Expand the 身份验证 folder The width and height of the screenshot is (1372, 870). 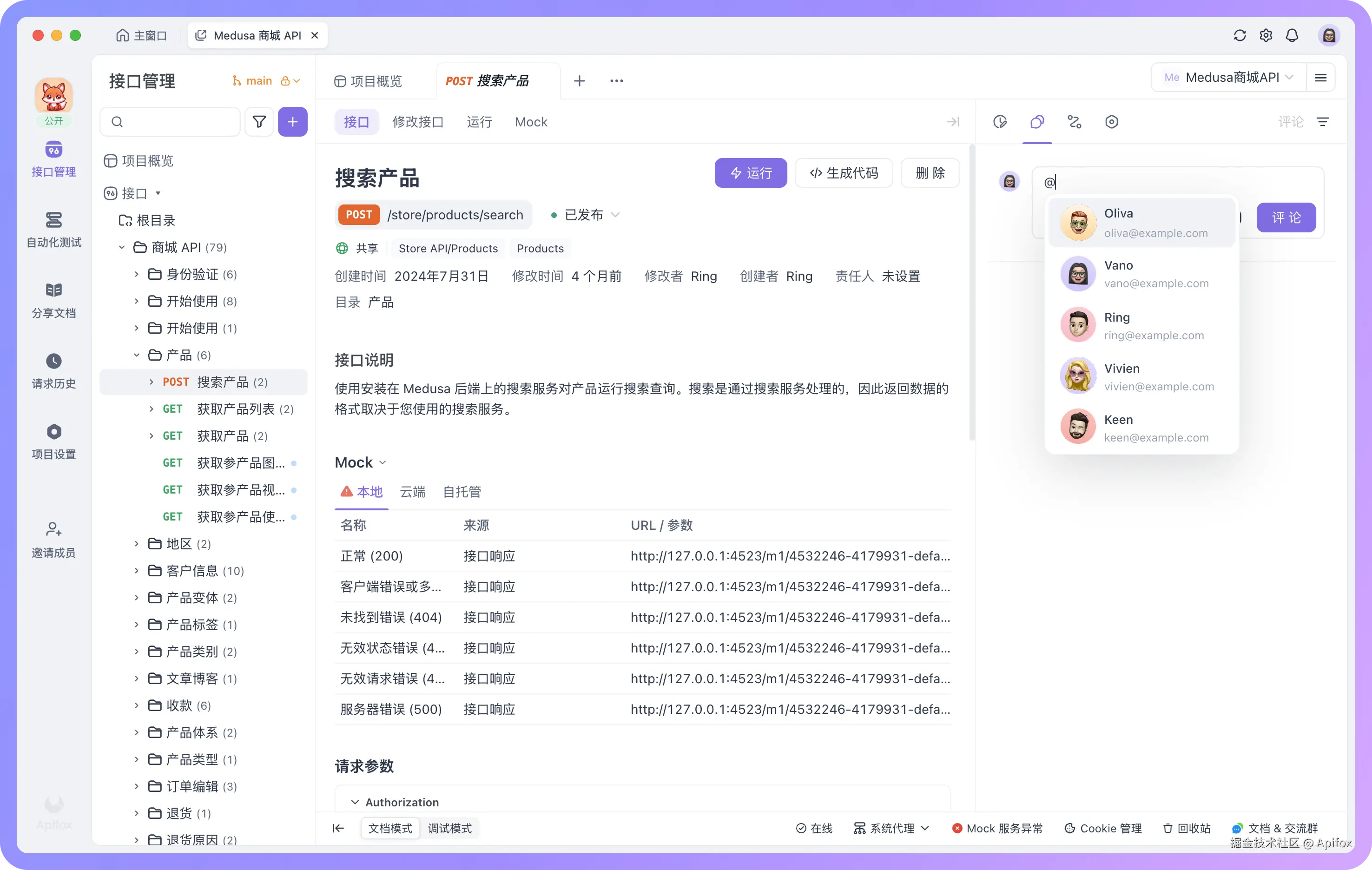(136, 274)
